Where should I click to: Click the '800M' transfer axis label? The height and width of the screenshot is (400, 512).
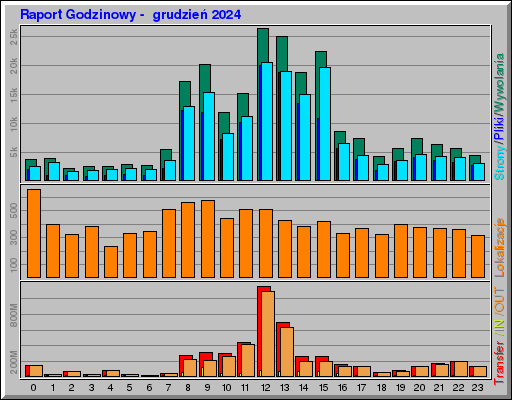click(14, 315)
